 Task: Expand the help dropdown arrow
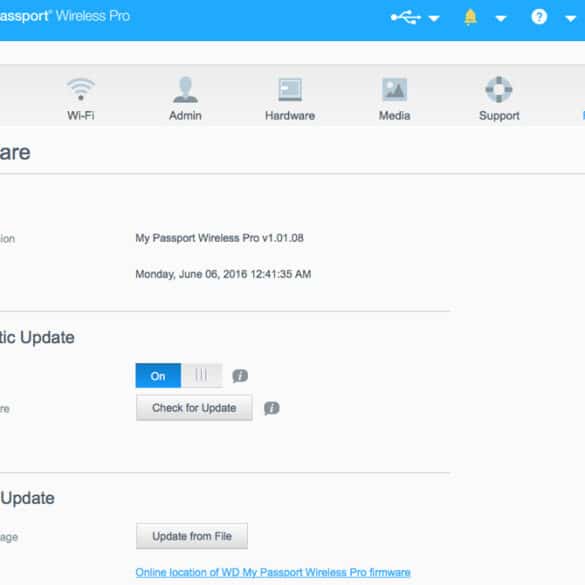tap(570, 19)
